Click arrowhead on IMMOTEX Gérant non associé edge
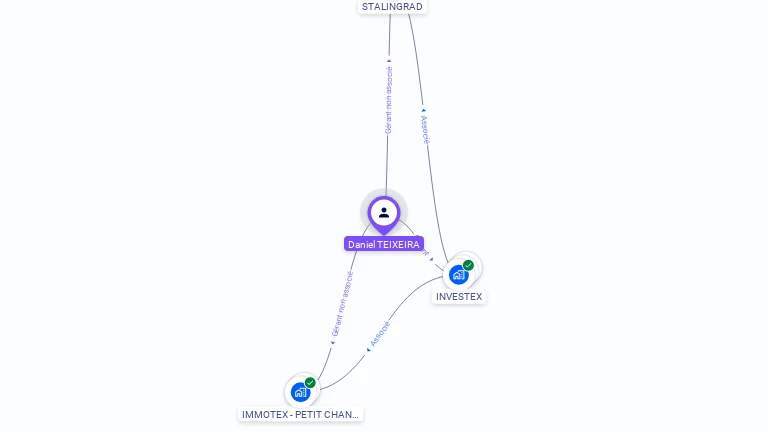 (x=333, y=343)
